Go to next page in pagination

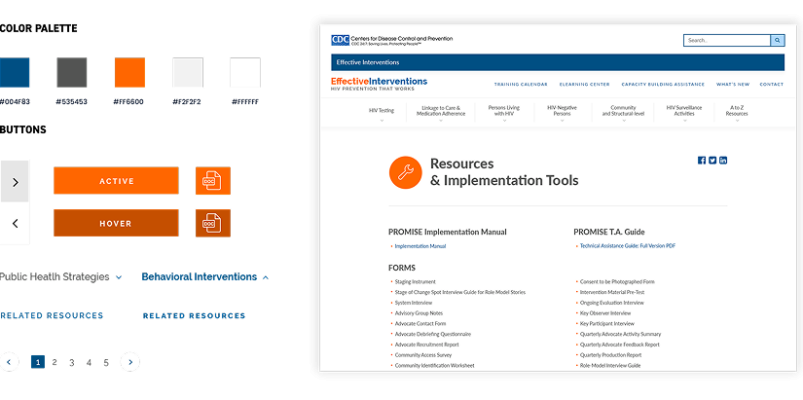click(130, 362)
